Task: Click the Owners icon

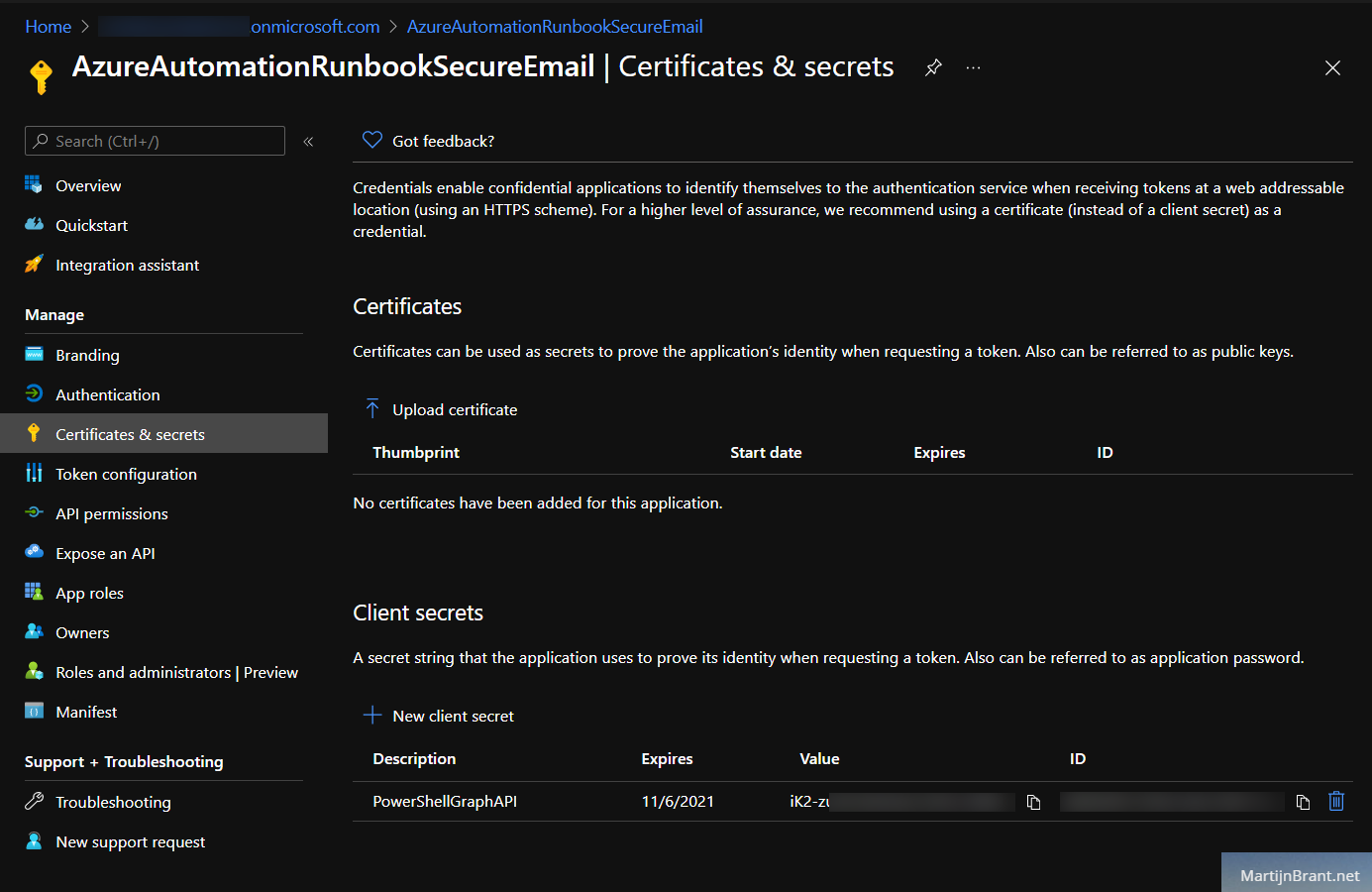Action: click(34, 631)
